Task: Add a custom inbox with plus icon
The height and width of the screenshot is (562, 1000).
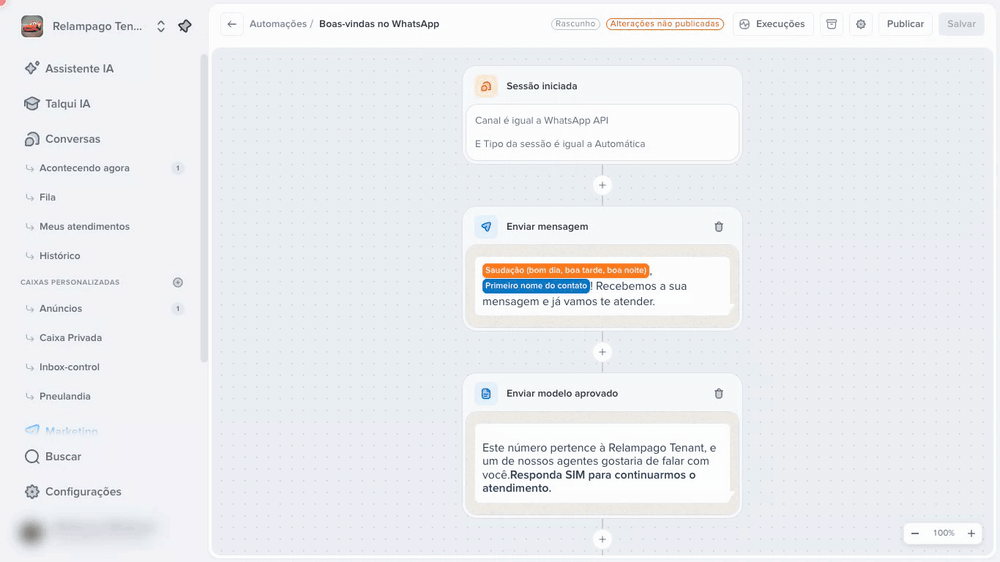Action: click(178, 282)
